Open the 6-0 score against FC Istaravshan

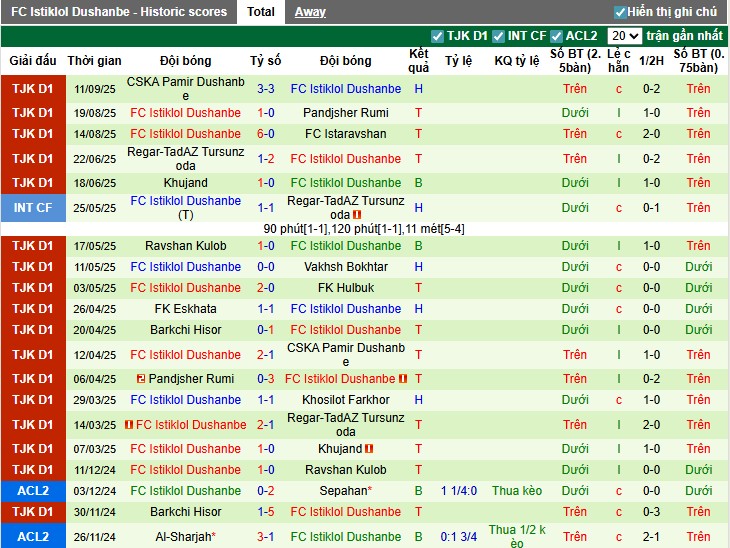(x=265, y=134)
